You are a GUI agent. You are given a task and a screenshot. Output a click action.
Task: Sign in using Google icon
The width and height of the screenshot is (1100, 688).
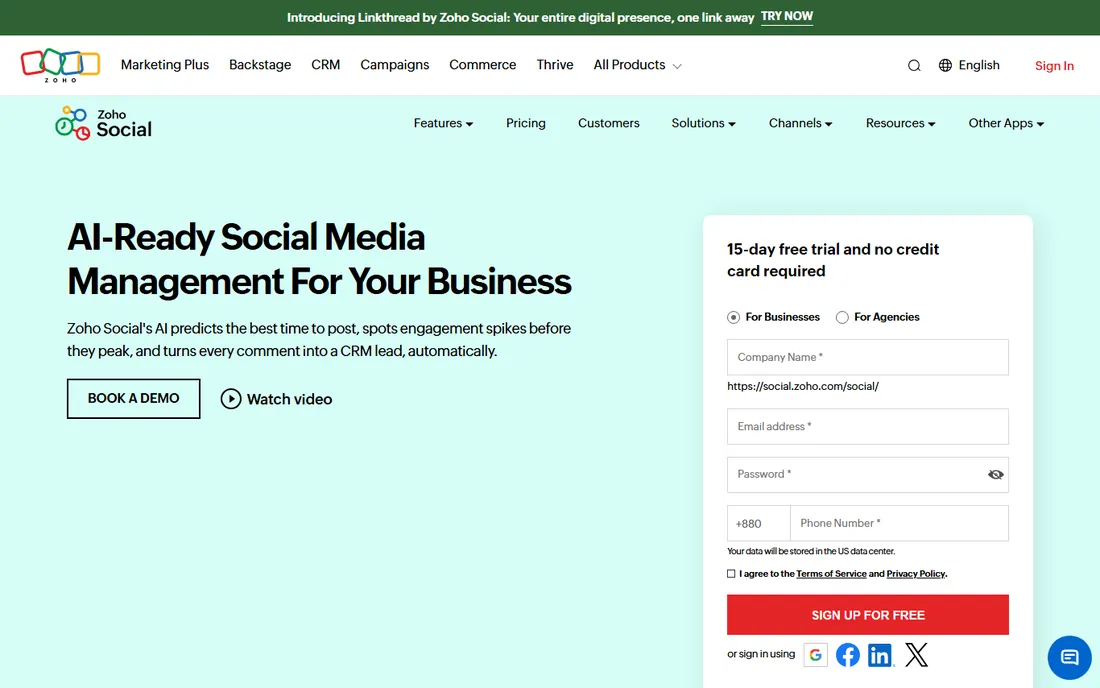coord(815,654)
